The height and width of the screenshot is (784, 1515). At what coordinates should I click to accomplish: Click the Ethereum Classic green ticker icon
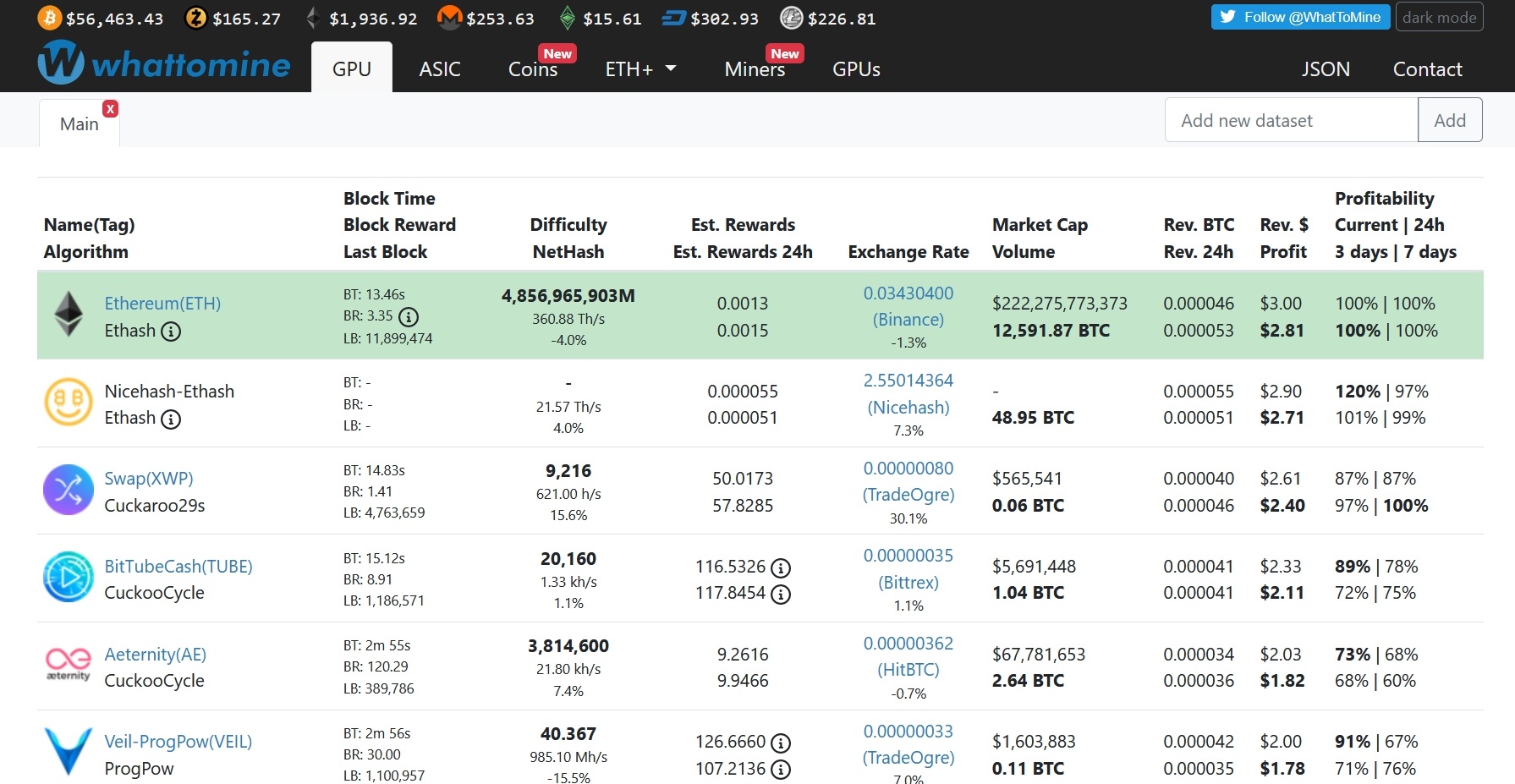567,18
